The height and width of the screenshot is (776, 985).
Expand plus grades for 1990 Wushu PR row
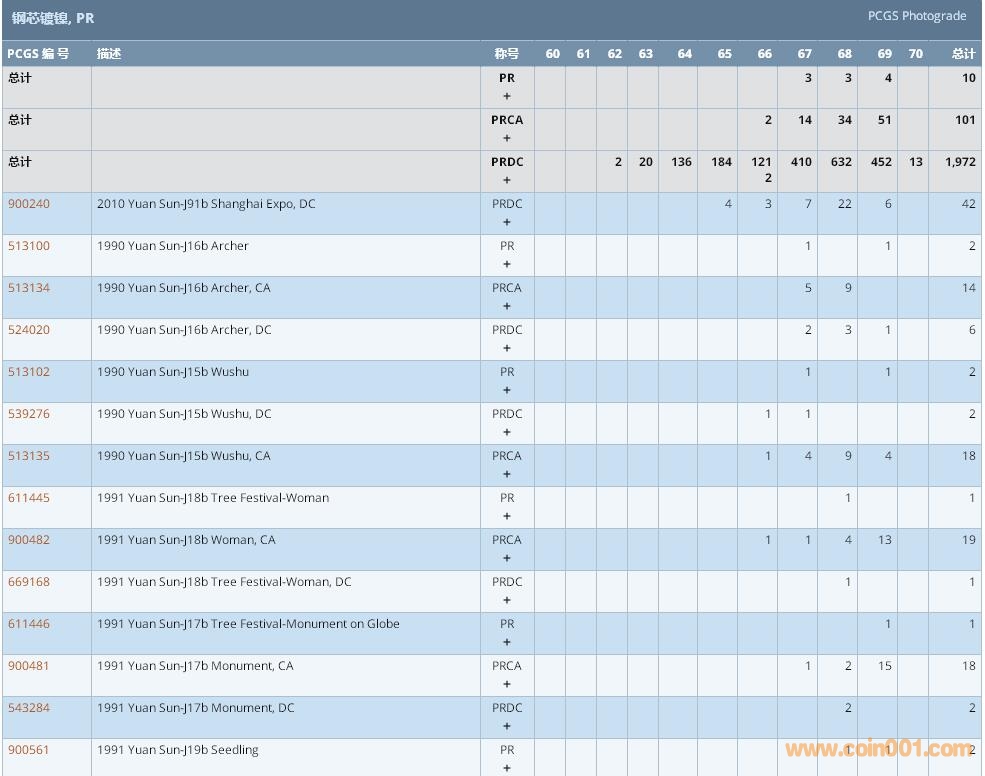507,391
